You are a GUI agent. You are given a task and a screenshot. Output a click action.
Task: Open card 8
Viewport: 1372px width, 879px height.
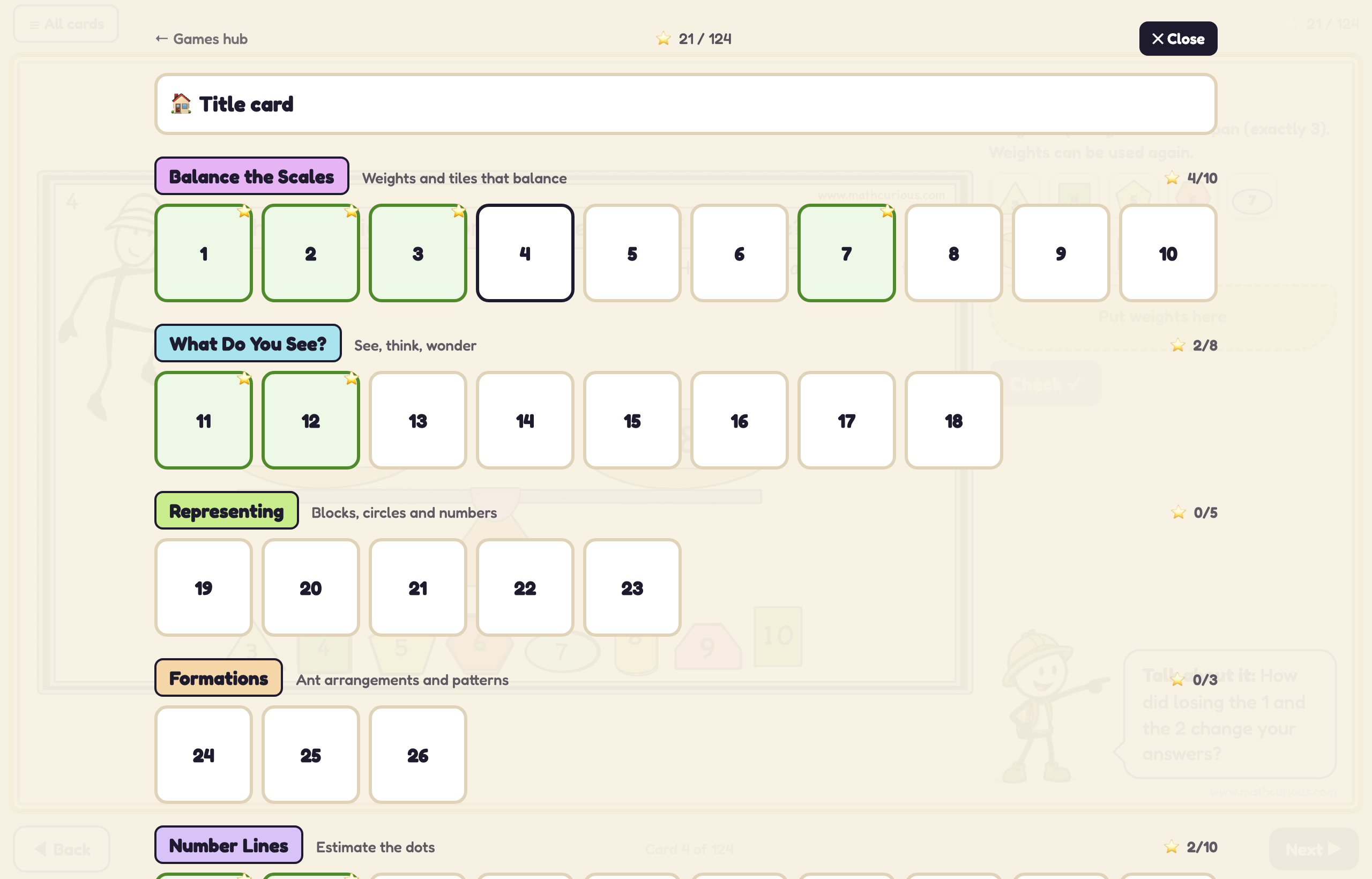(x=953, y=254)
